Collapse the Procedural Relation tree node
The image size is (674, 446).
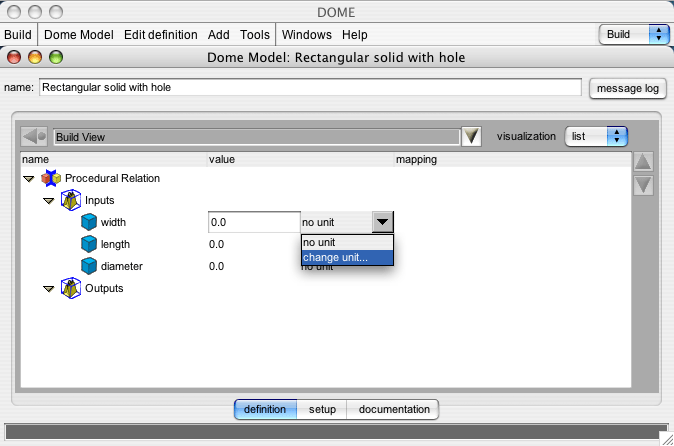tap(29, 179)
